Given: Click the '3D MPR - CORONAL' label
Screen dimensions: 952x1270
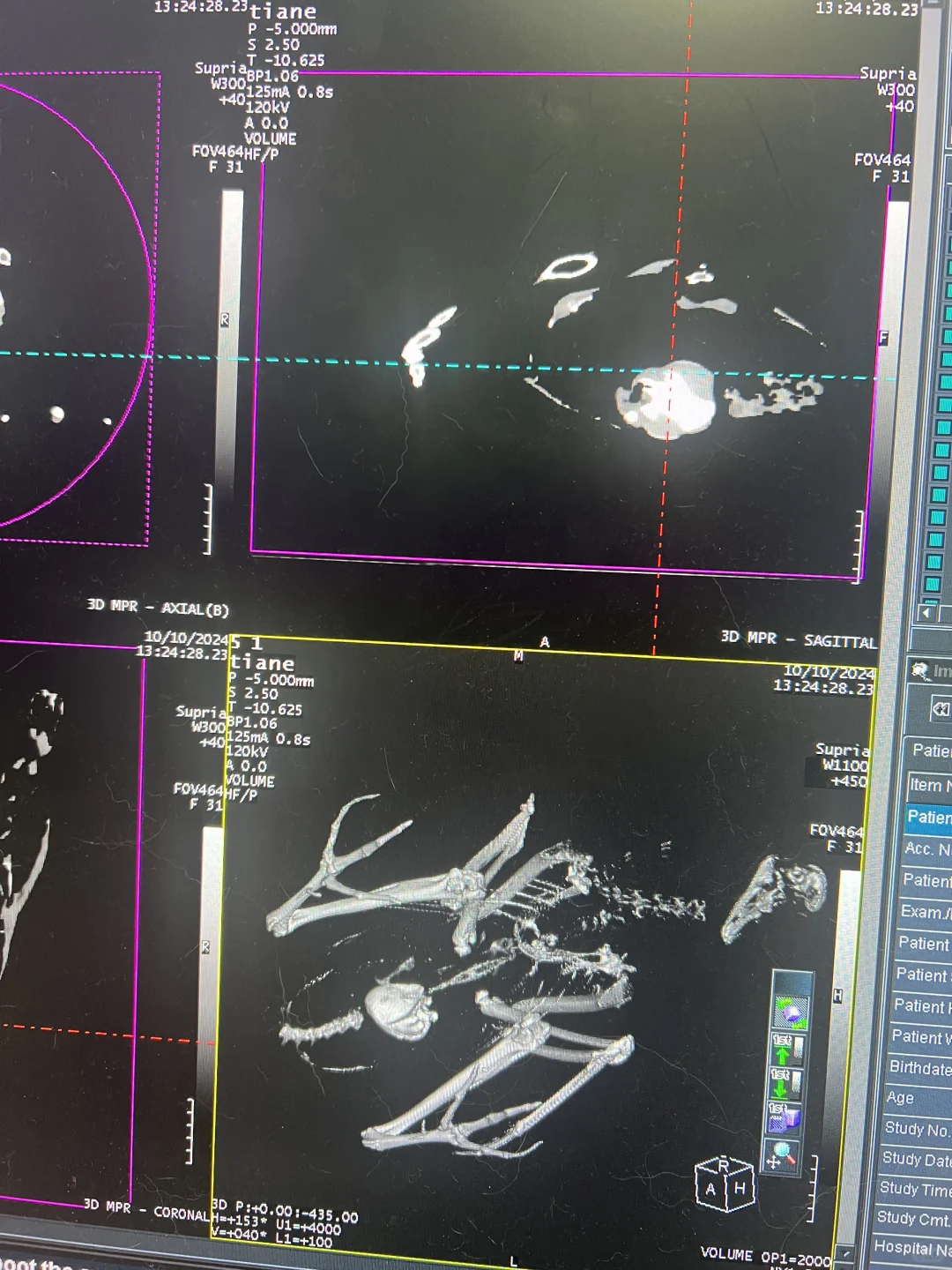Looking at the screenshot, I should (x=146, y=1209).
